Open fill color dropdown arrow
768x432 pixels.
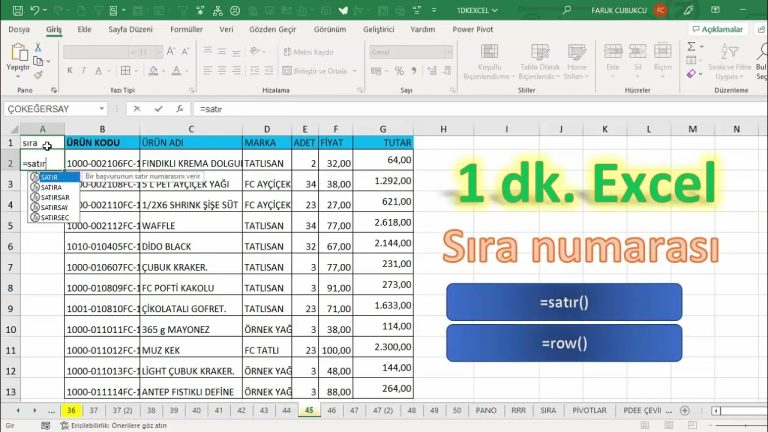(163, 72)
